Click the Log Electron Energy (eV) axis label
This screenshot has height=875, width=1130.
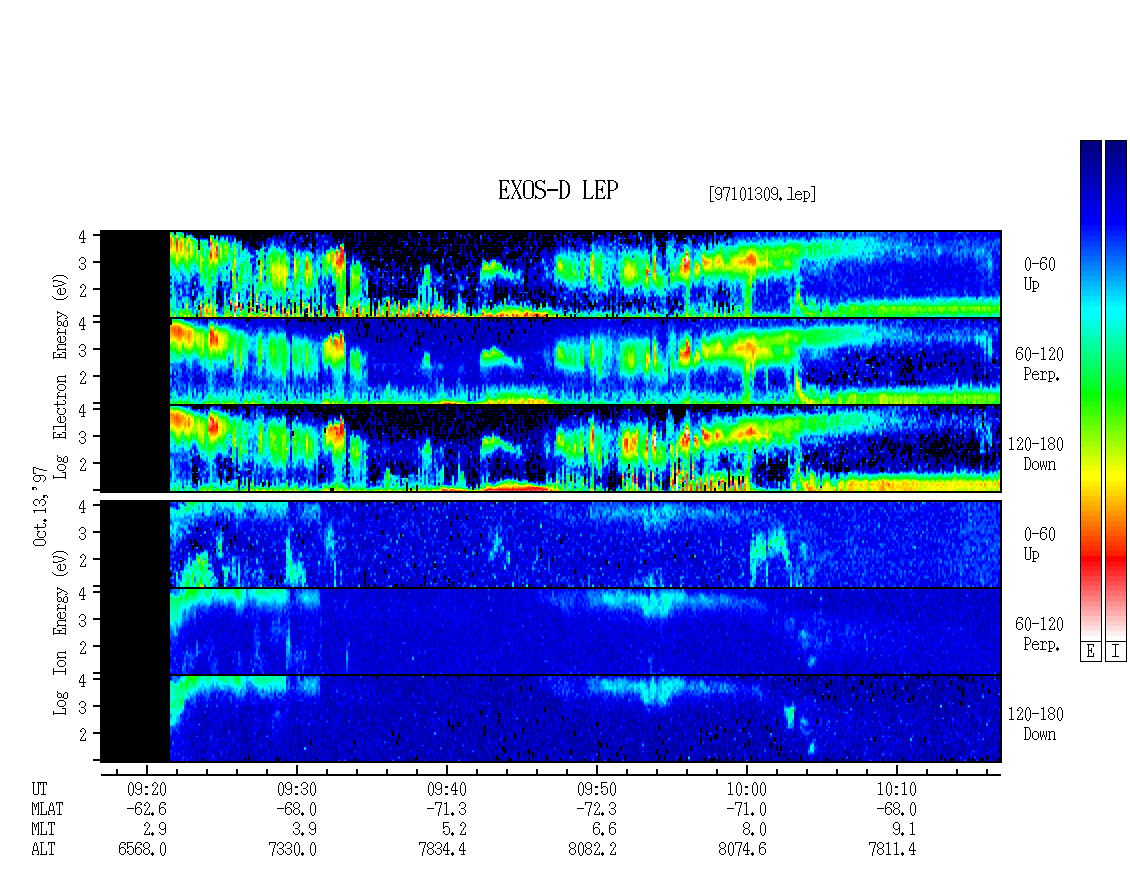click(61, 376)
